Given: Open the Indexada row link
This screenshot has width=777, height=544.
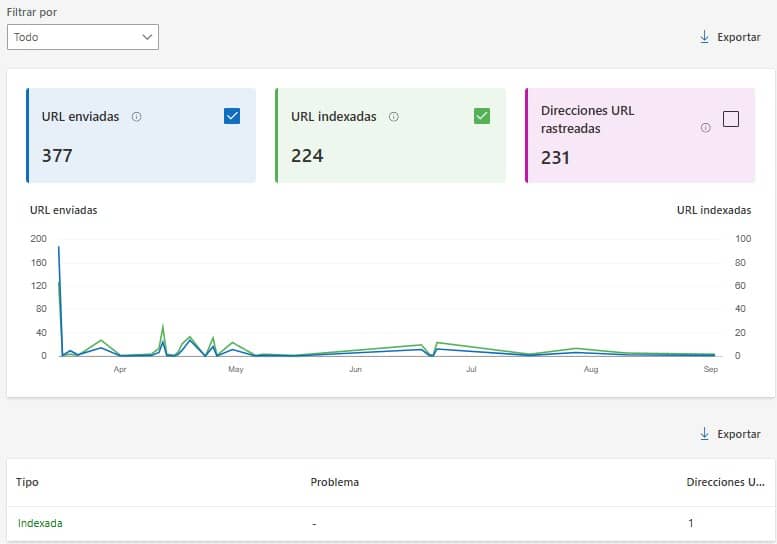Looking at the screenshot, I should 40,523.
